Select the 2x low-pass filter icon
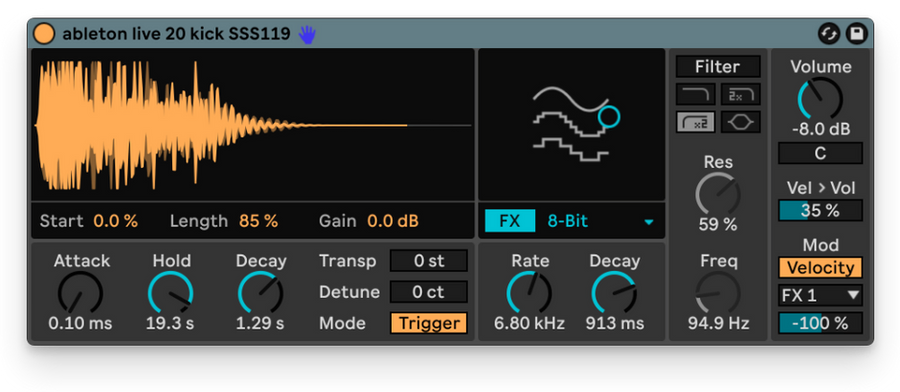This screenshot has height=392, width=900. point(740,94)
